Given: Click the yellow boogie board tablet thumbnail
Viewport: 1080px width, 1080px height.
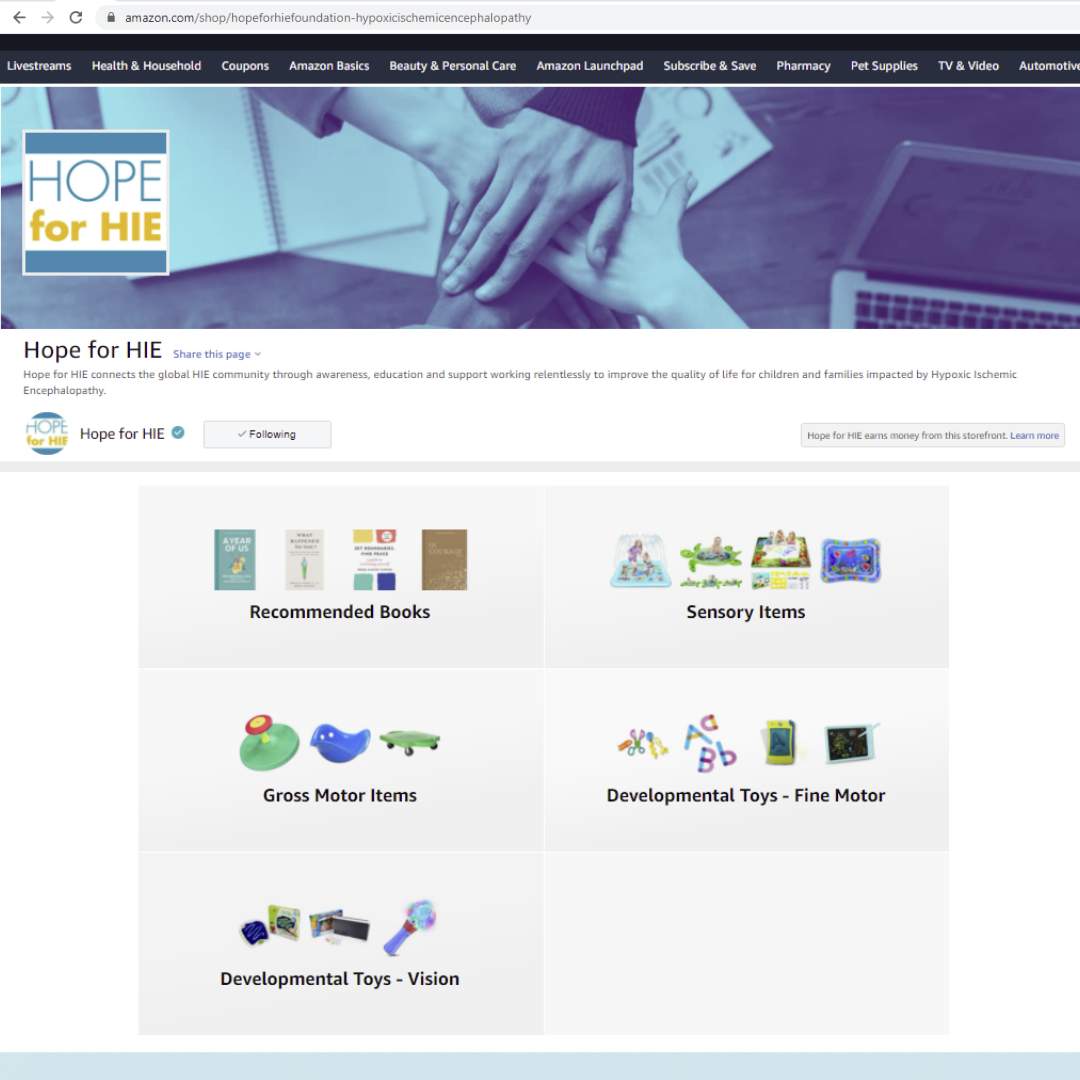Looking at the screenshot, I should point(780,742).
